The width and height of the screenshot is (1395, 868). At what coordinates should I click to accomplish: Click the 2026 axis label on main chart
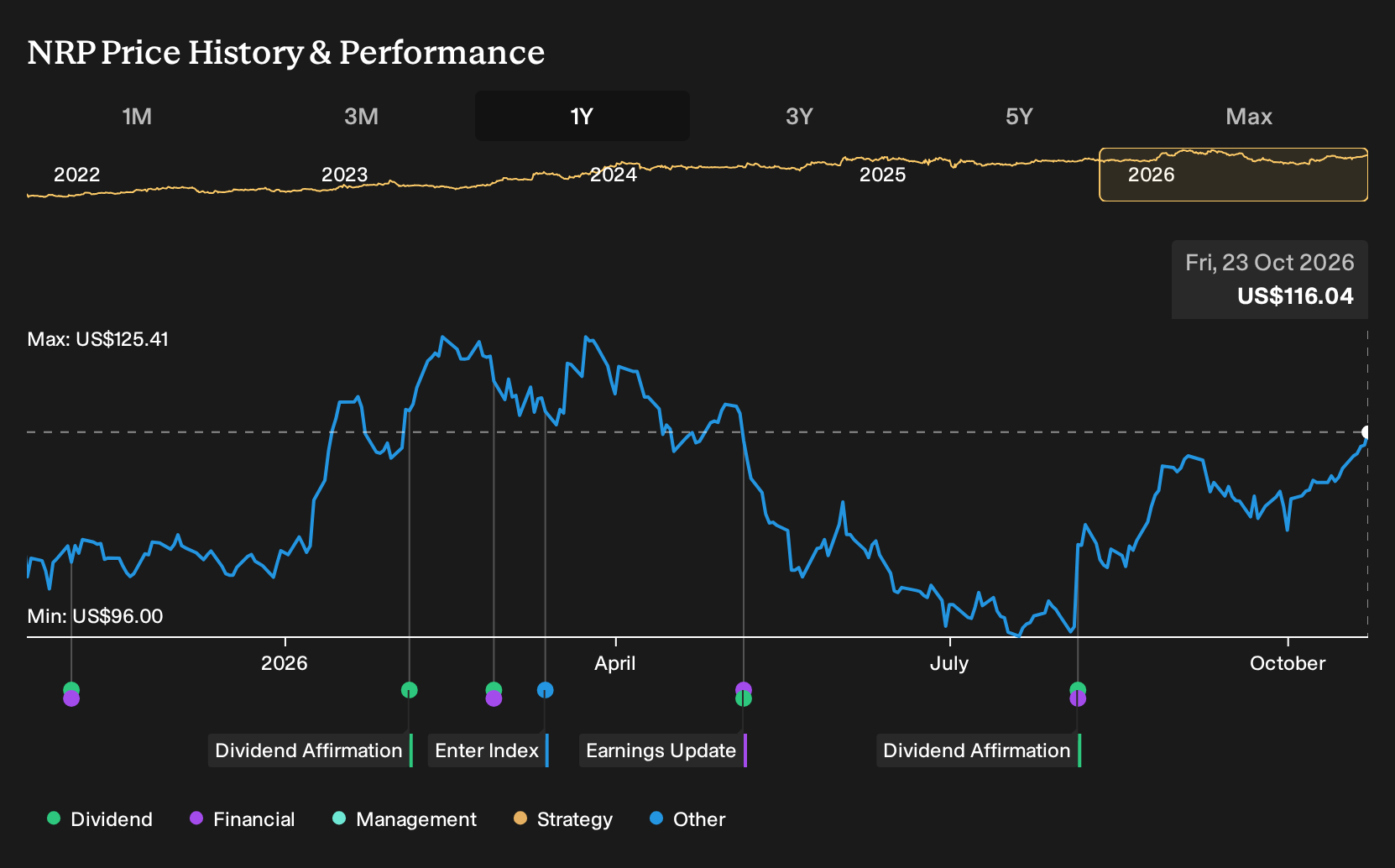[x=284, y=663]
